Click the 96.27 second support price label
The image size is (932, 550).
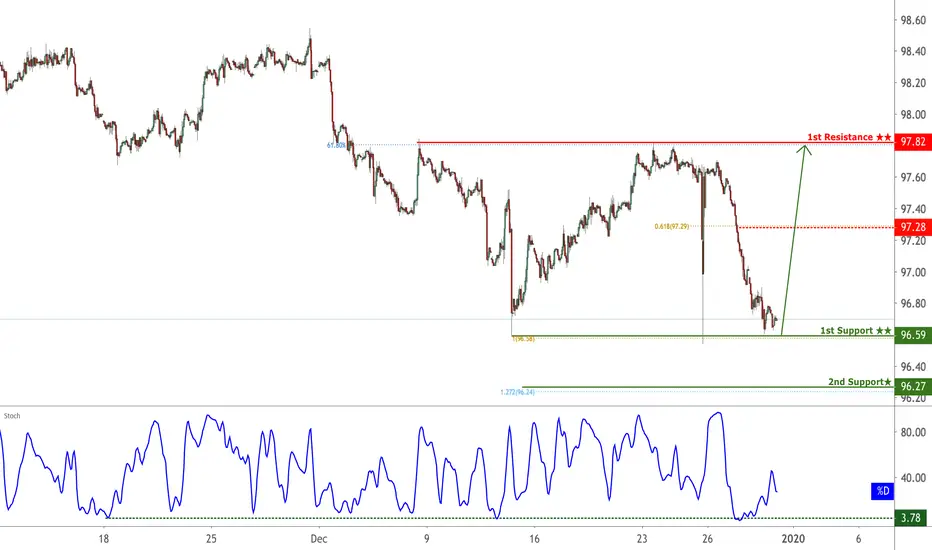(x=912, y=386)
